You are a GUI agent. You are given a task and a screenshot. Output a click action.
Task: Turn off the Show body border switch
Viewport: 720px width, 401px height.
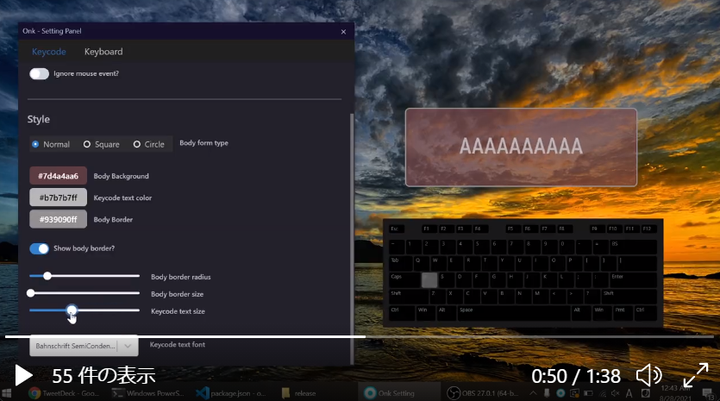[x=39, y=249]
